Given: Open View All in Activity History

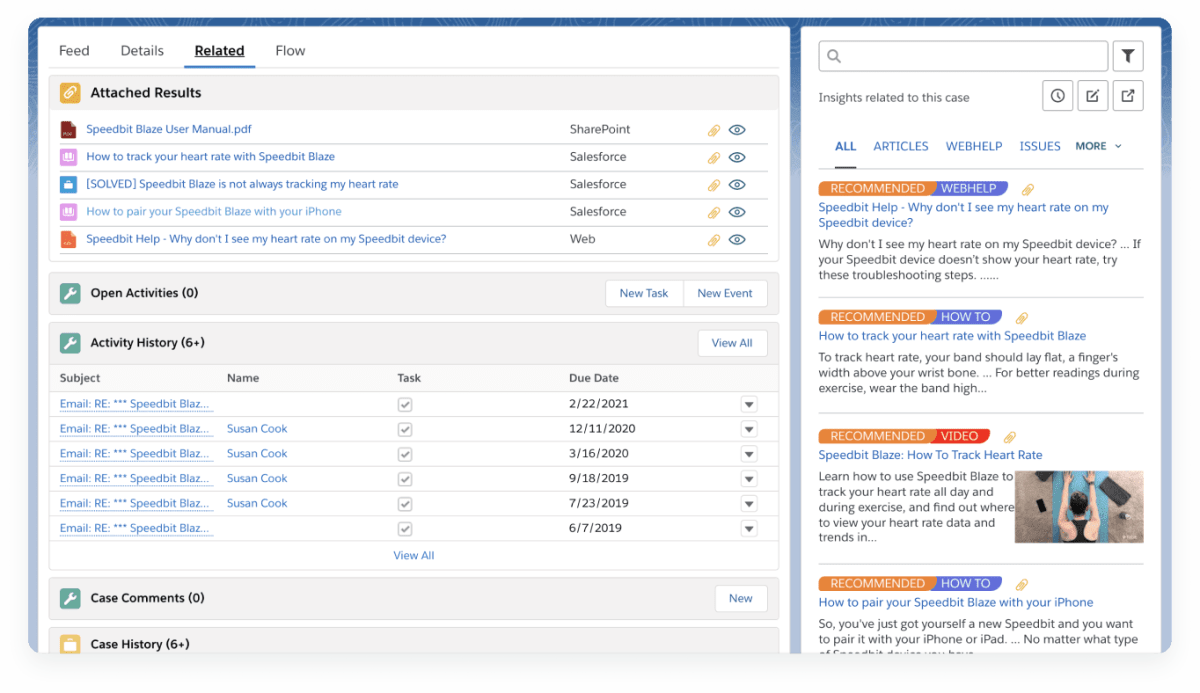Looking at the screenshot, I should [732, 342].
